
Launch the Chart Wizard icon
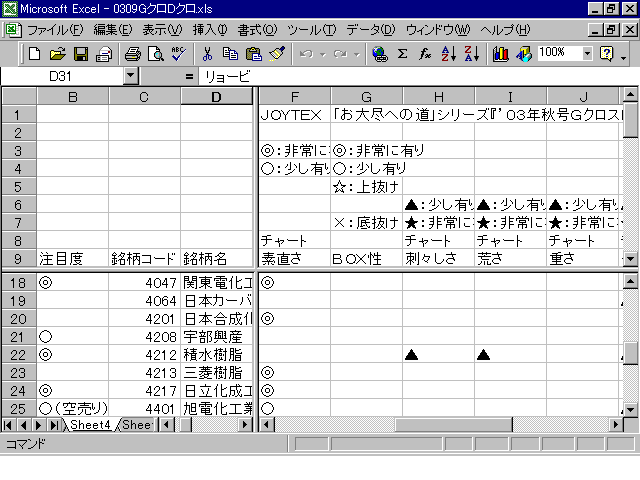(500, 54)
